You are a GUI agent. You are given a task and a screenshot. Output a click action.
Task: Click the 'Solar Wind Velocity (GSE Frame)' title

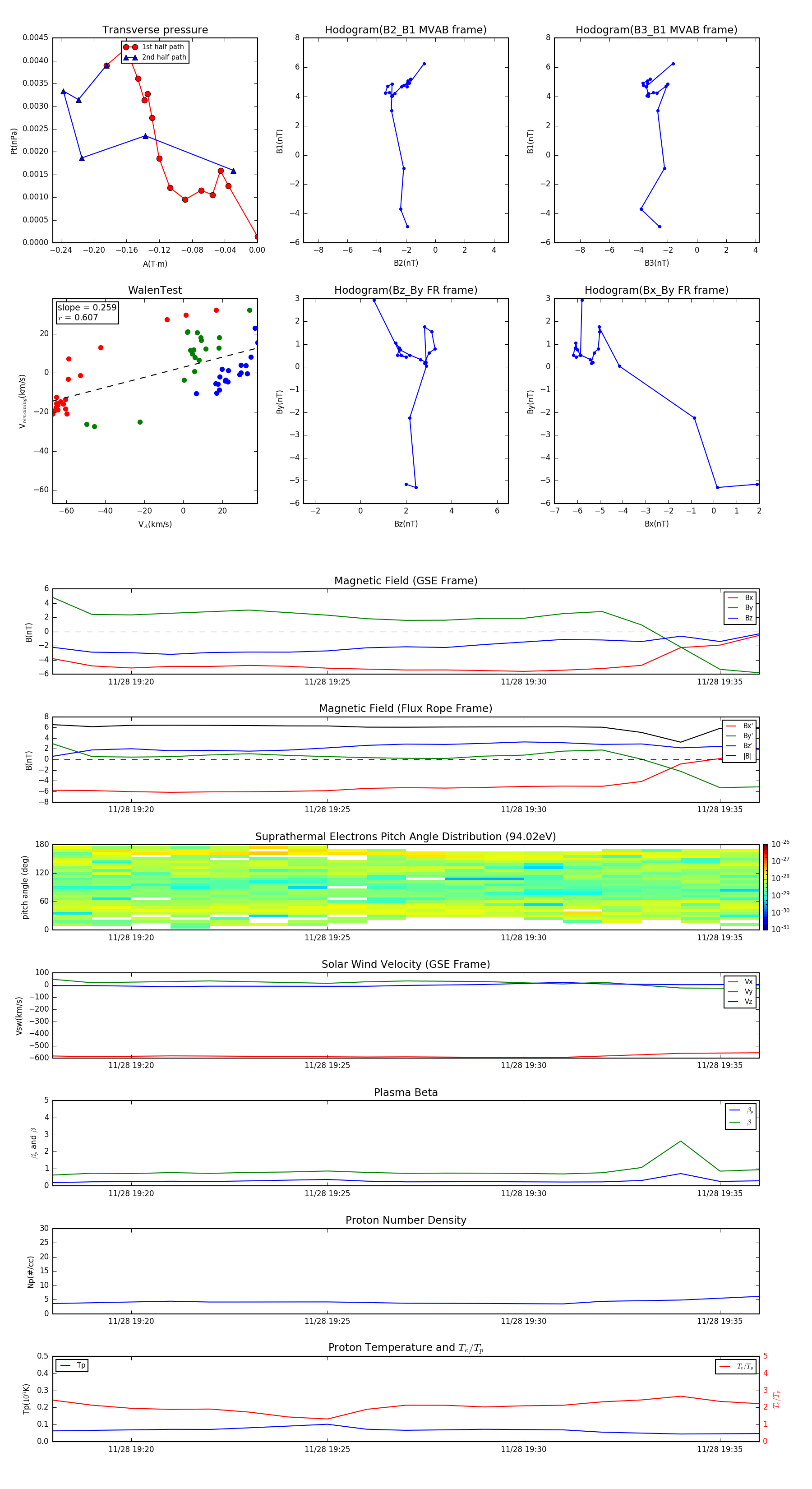(406, 965)
